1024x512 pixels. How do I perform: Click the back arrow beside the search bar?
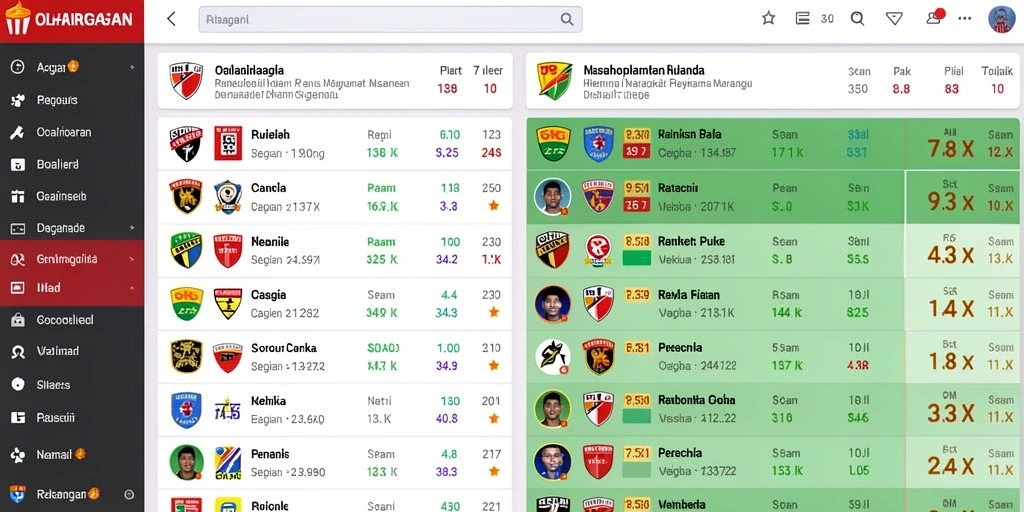click(172, 19)
